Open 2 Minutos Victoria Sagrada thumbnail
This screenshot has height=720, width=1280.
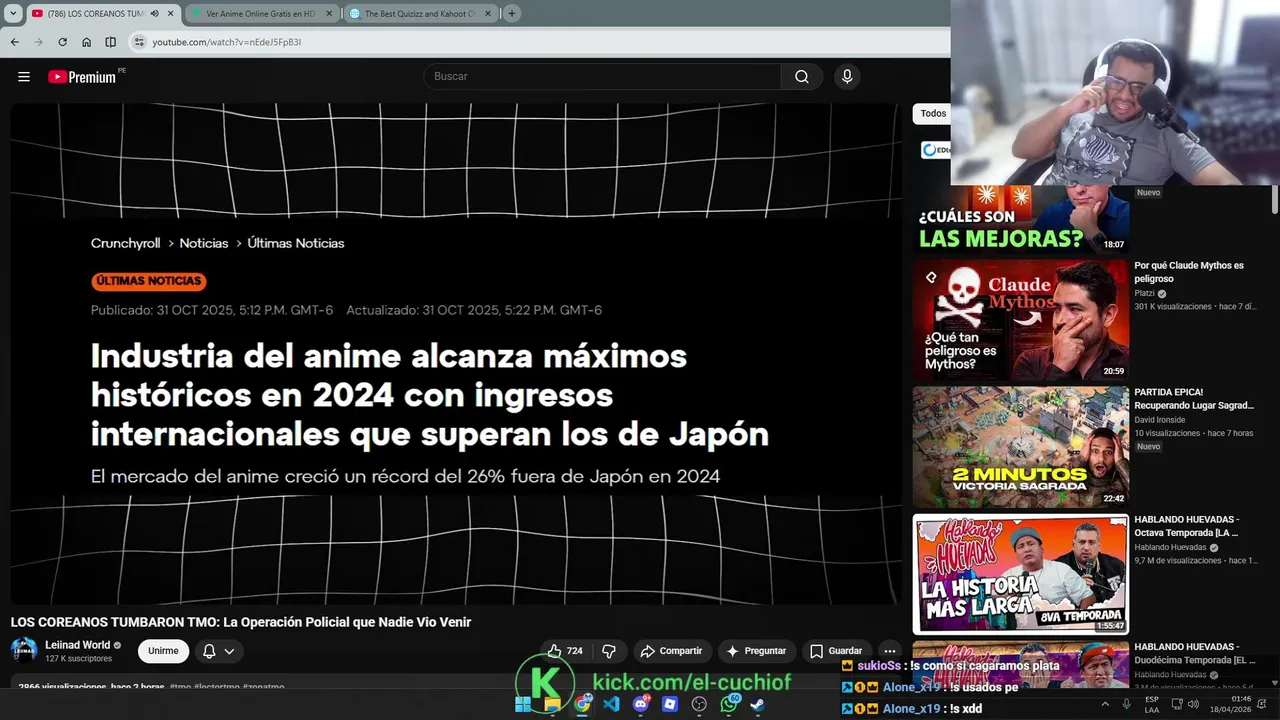coord(1020,447)
